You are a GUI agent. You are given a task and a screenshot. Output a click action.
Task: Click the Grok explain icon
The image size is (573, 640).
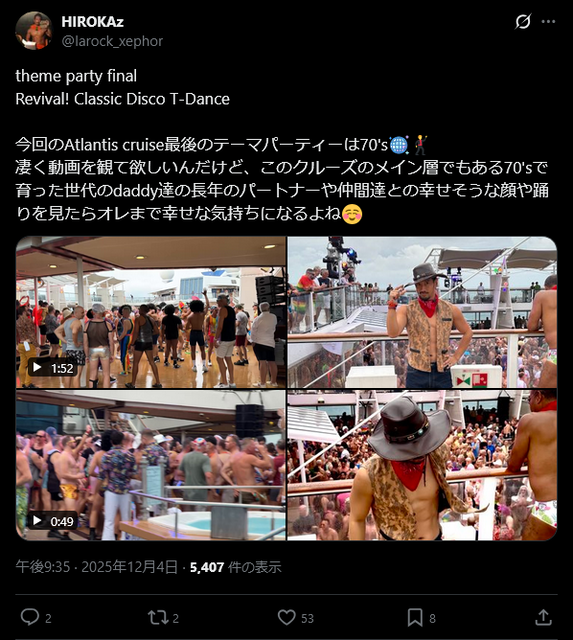pos(523,21)
